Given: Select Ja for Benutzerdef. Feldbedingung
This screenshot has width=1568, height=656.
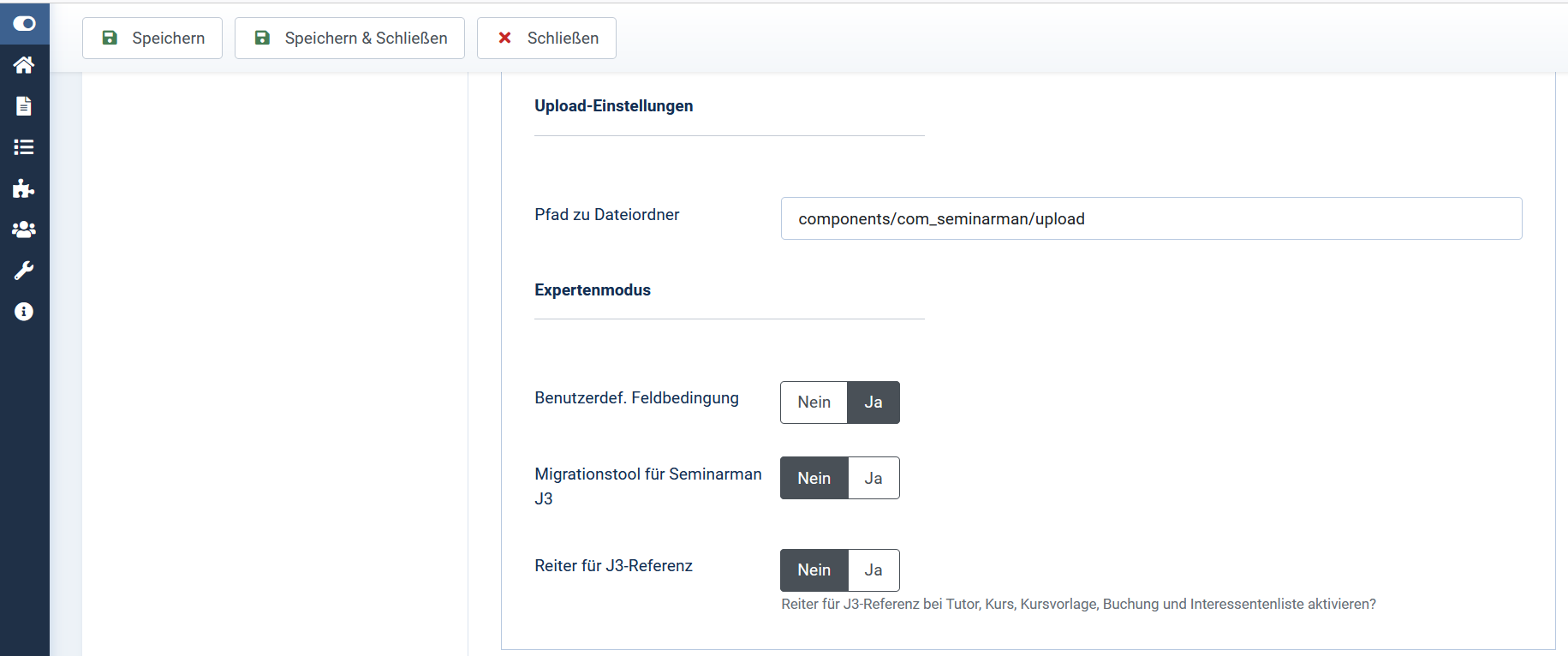Looking at the screenshot, I should click(x=873, y=402).
